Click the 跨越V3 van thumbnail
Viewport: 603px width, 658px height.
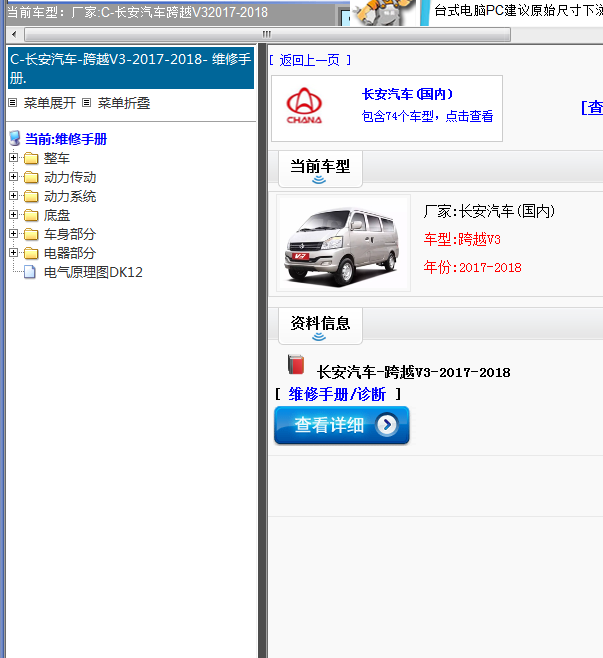tap(343, 243)
